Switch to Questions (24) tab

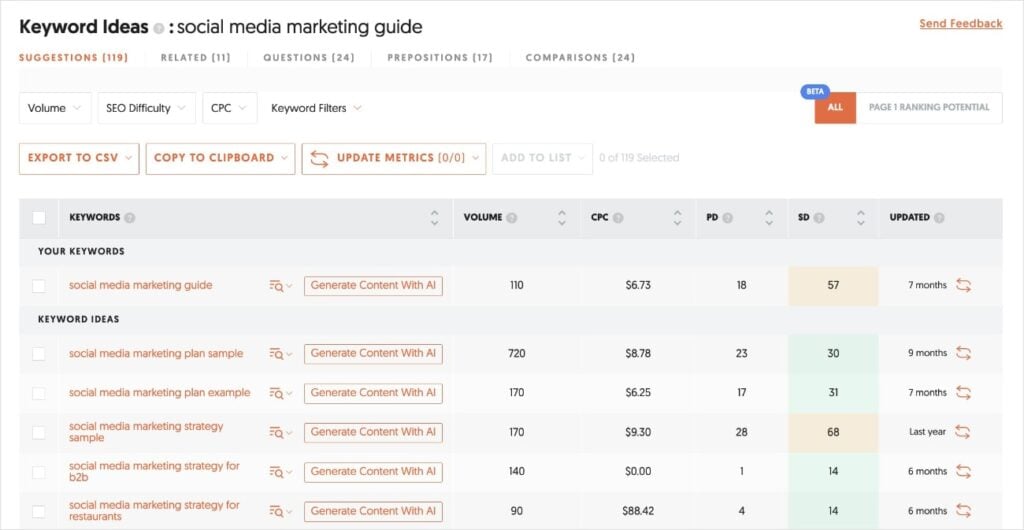pyautogui.click(x=309, y=57)
